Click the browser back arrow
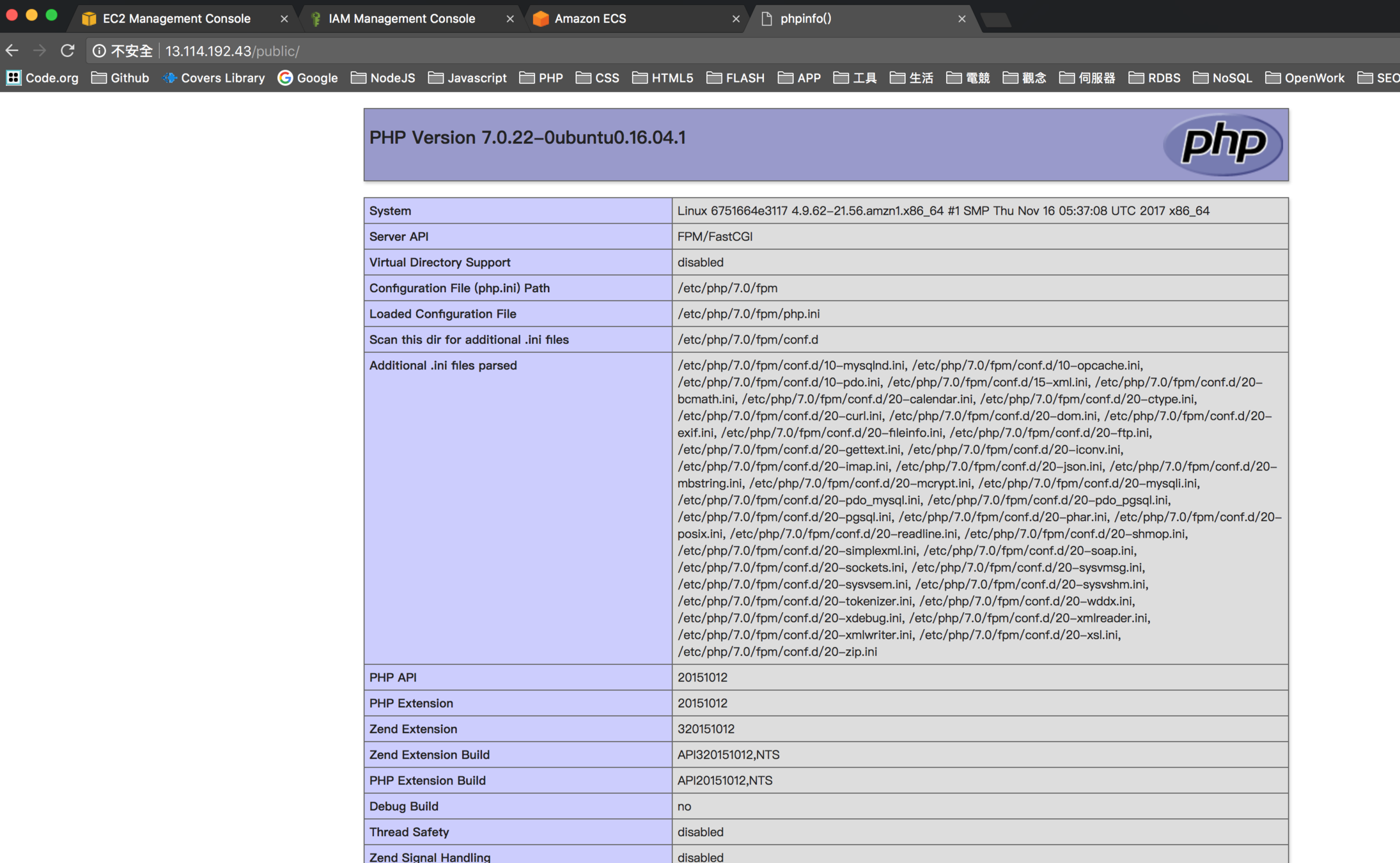This screenshot has height=863, width=1400. 12,51
